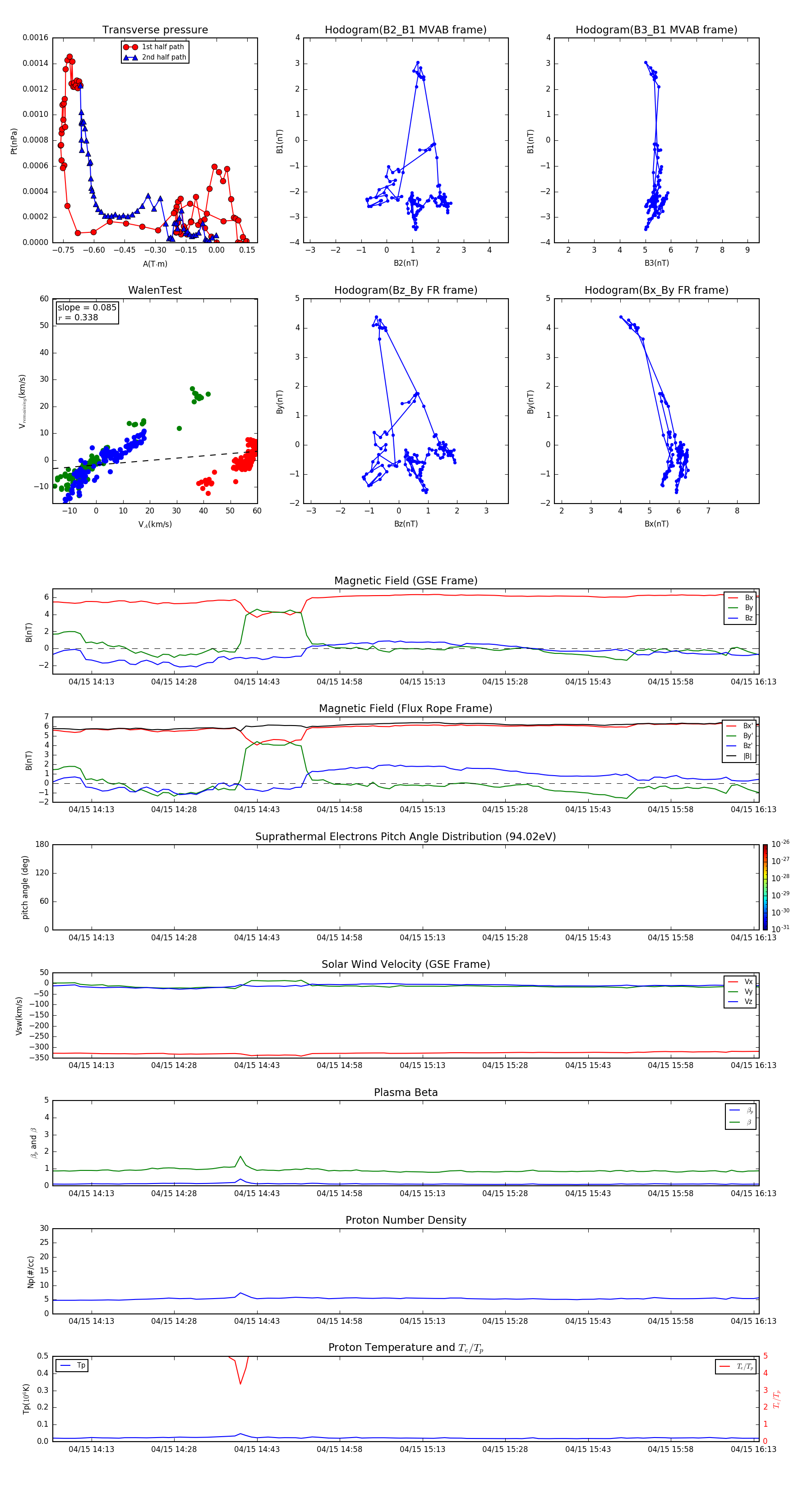
Task: Click the "pitch angle (deg)" axis label
Action: click(25, 887)
